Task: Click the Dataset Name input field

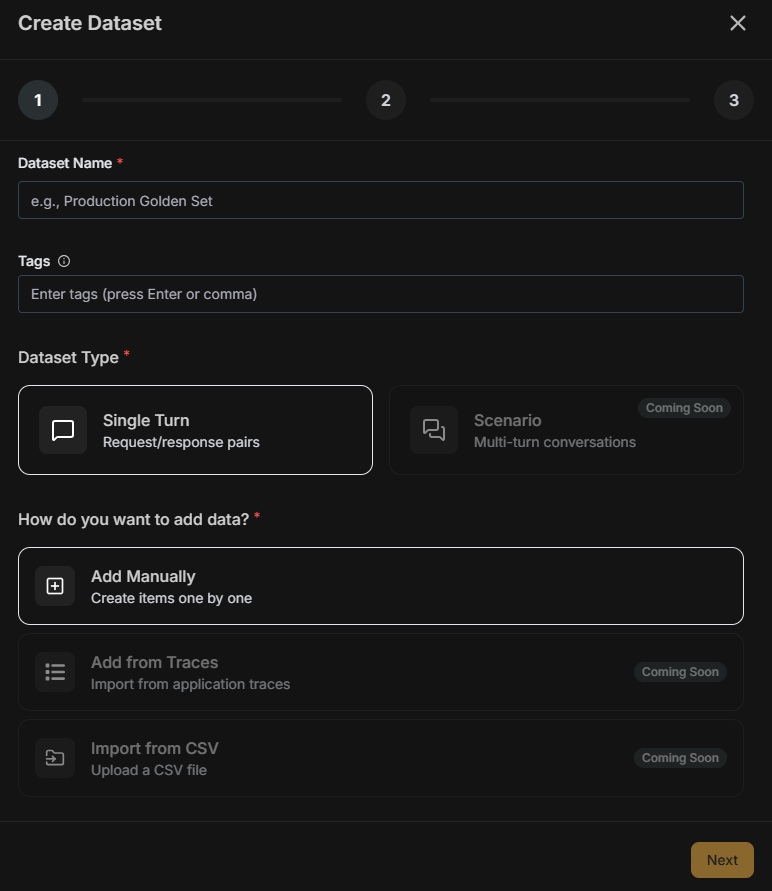Action: point(380,200)
